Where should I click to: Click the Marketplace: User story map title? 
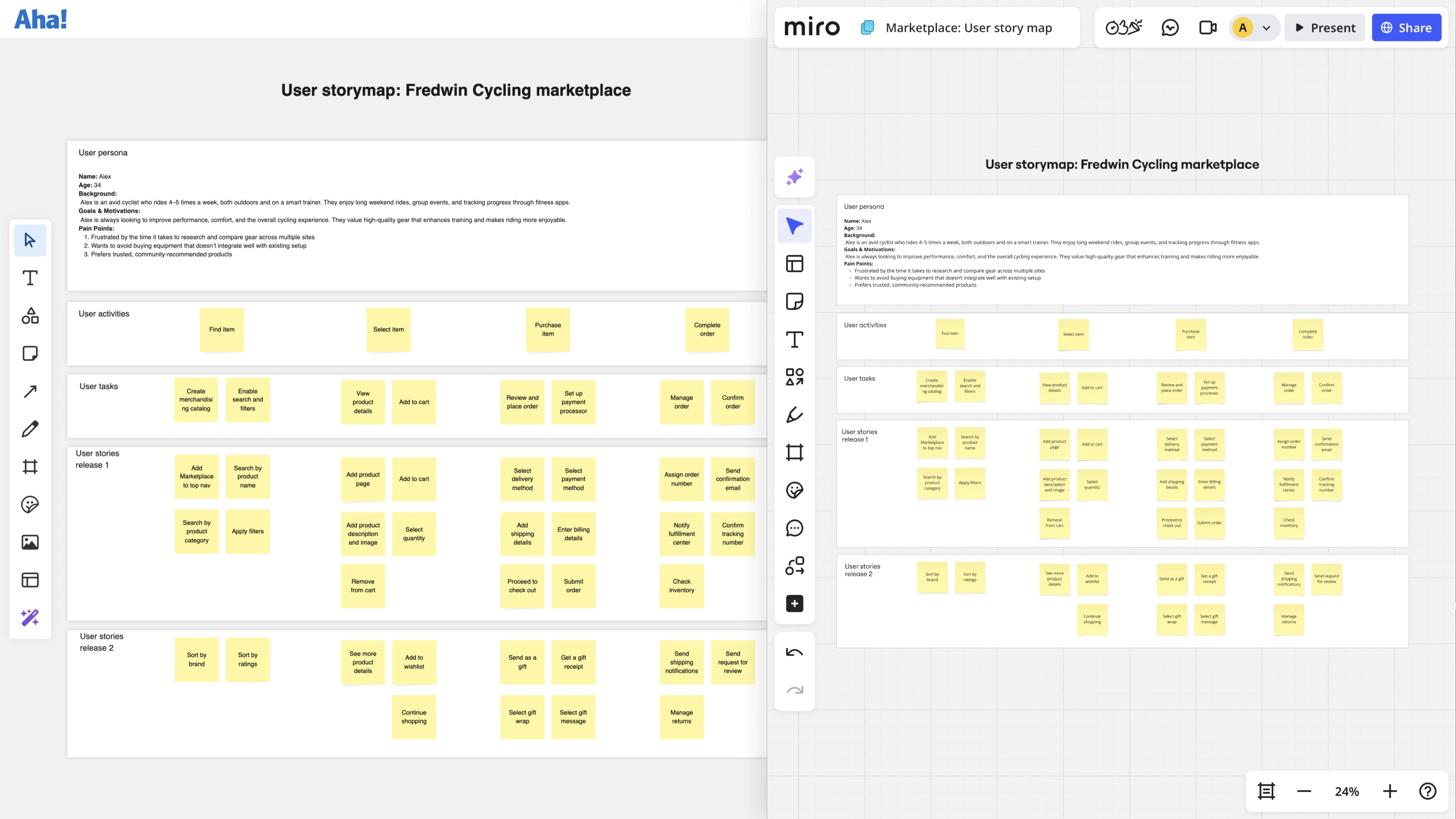click(x=968, y=28)
